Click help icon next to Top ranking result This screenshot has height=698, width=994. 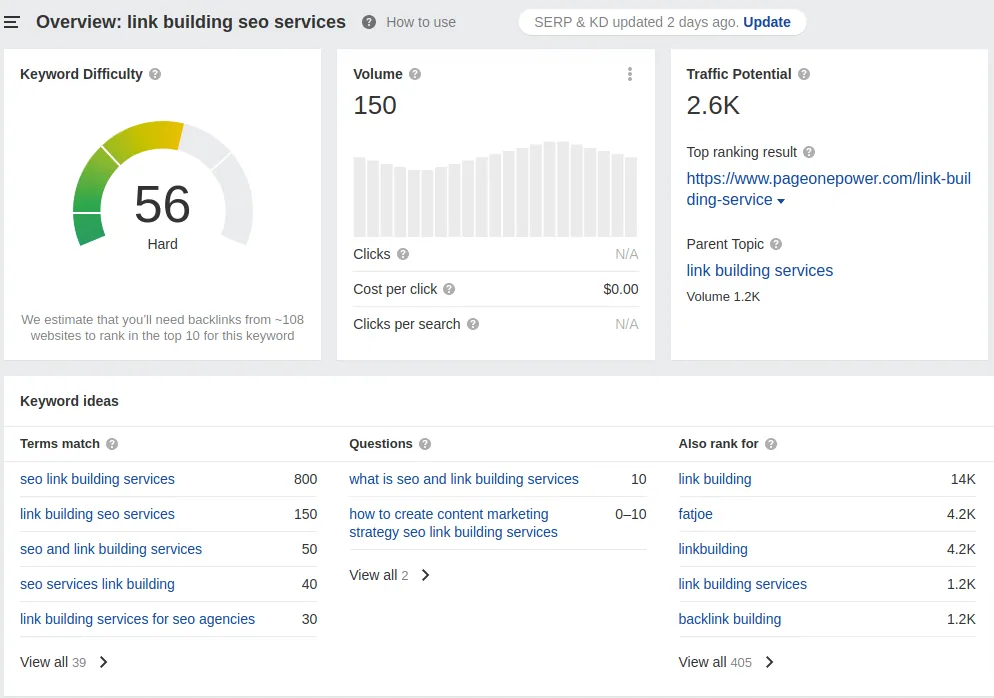pyautogui.click(x=809, y=152)
